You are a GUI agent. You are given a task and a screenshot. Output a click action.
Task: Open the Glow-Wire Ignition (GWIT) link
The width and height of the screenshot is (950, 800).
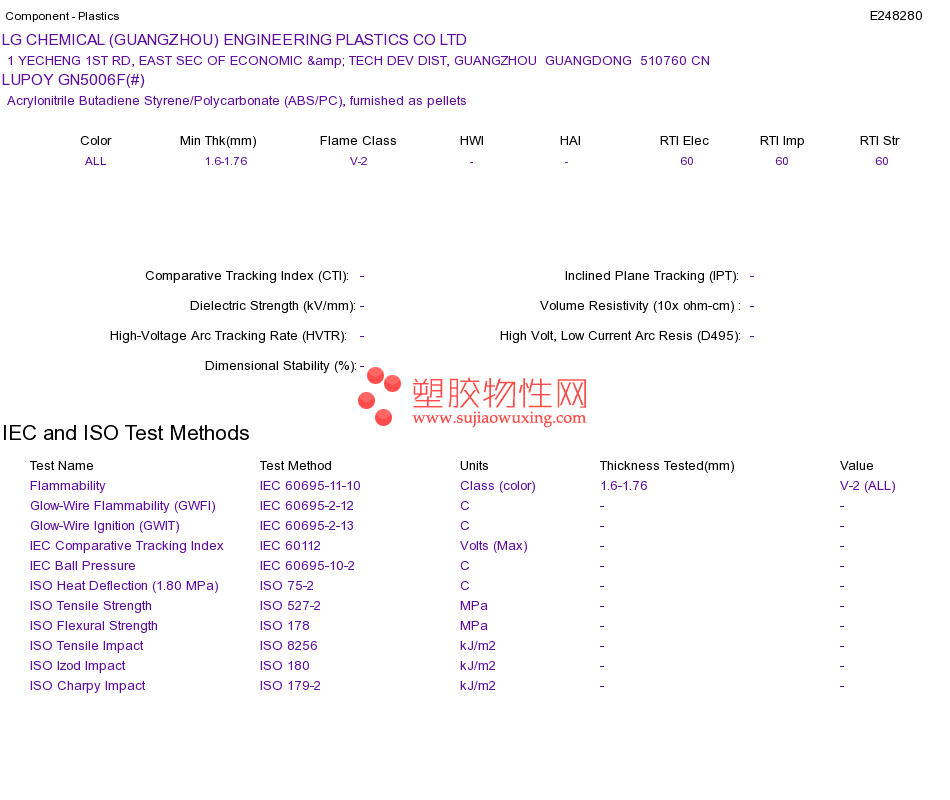click(x=105, y=526)
